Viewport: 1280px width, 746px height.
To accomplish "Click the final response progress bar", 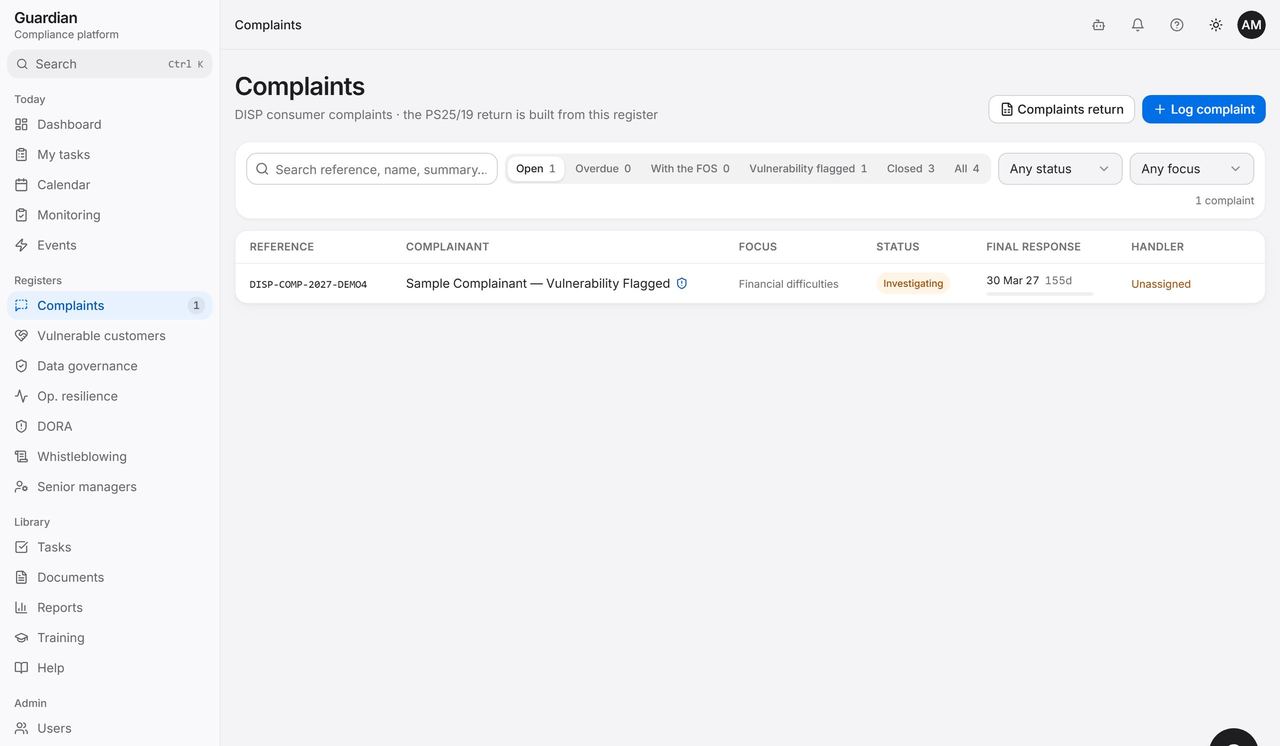I will (x=1040, y=294).
